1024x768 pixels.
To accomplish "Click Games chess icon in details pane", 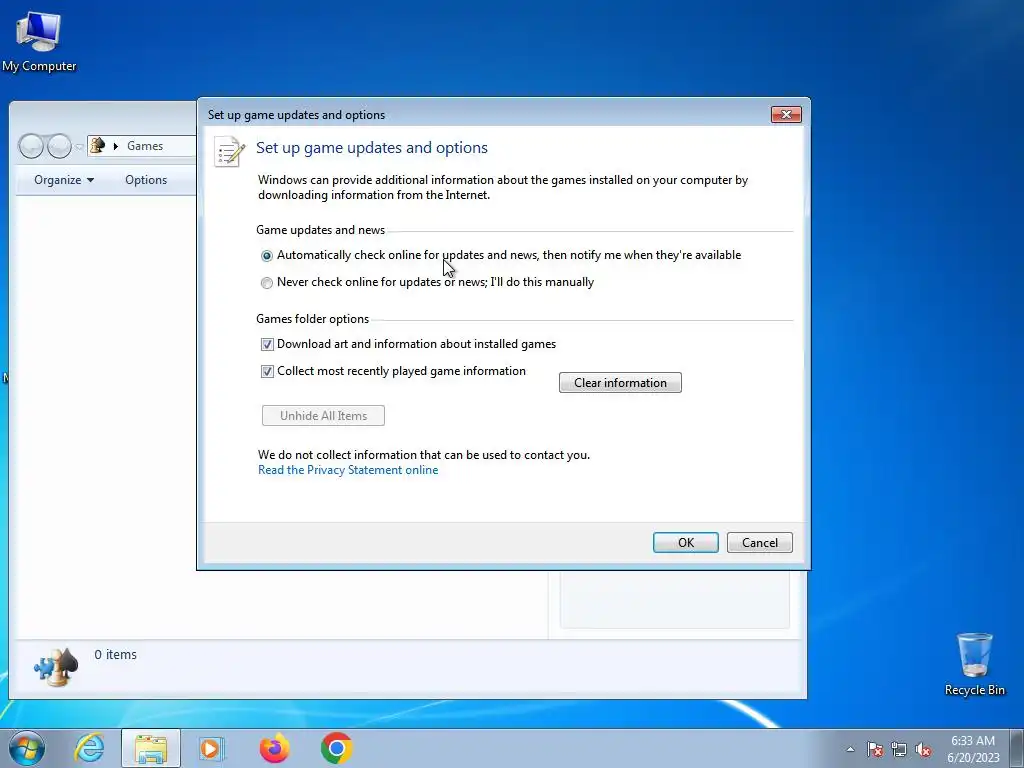I will [x=56, y=666].
